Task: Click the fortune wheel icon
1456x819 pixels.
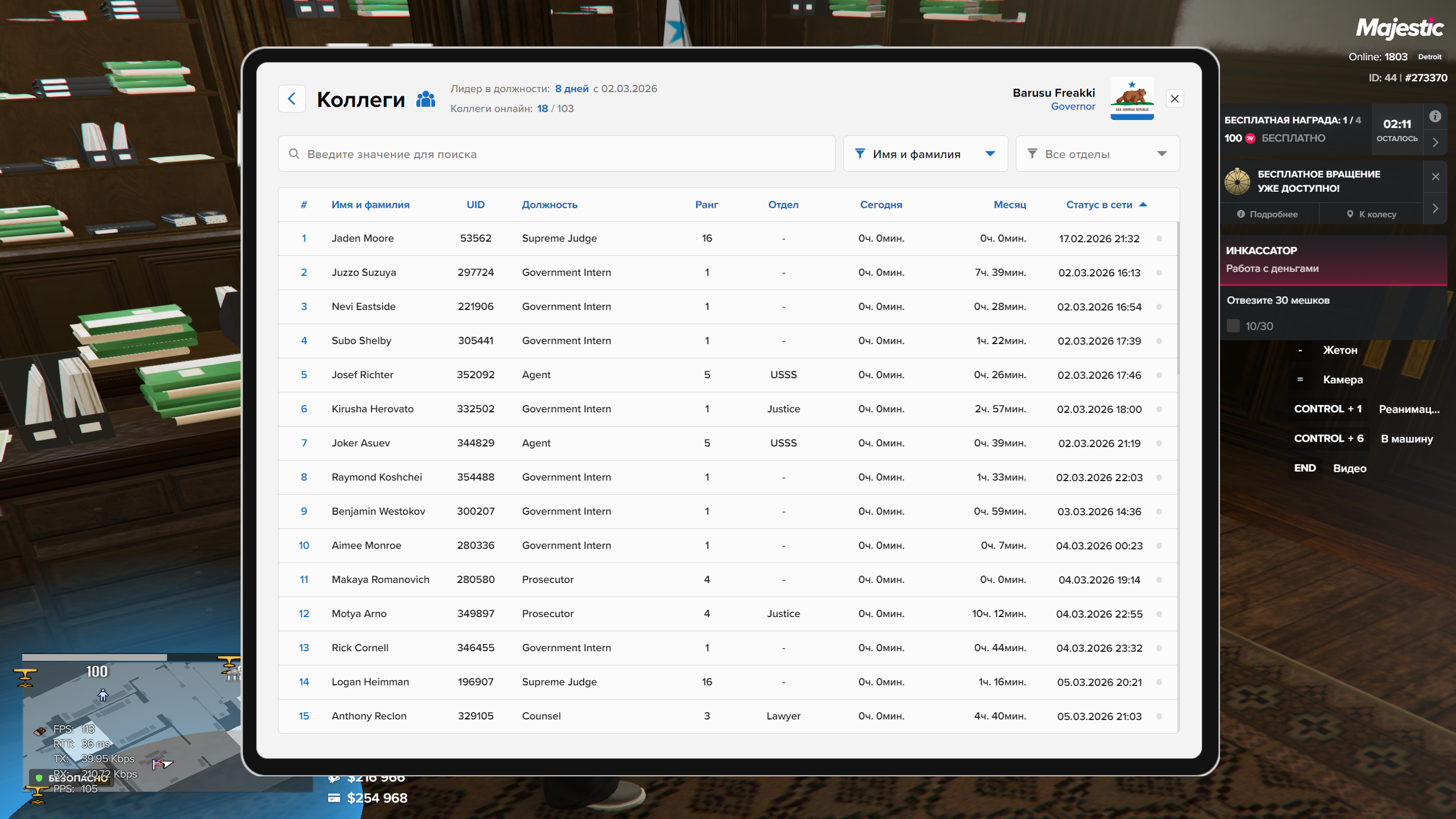Action: [1237, 181]
